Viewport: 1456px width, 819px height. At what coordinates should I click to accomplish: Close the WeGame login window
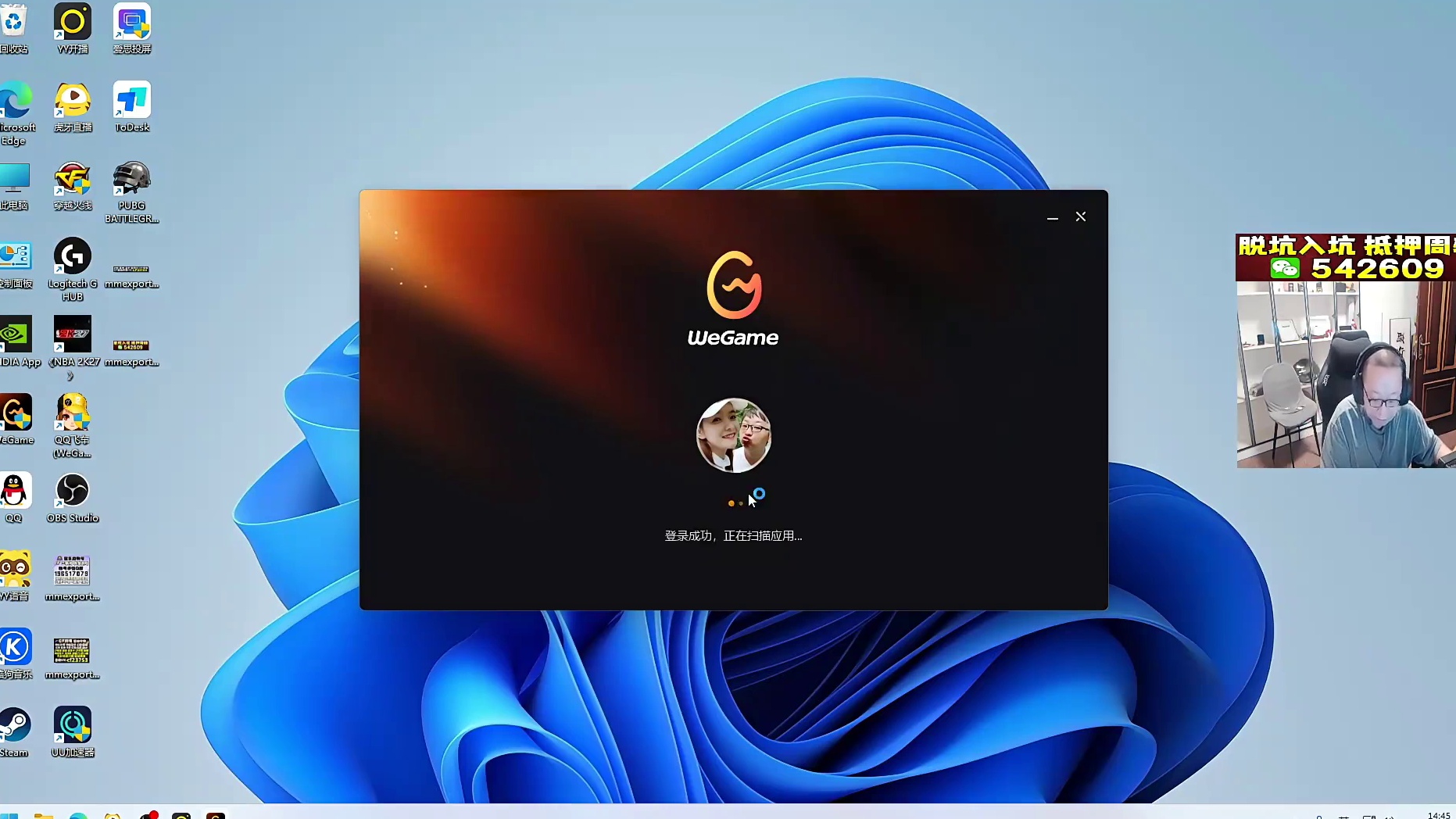tap(1081, 216)
